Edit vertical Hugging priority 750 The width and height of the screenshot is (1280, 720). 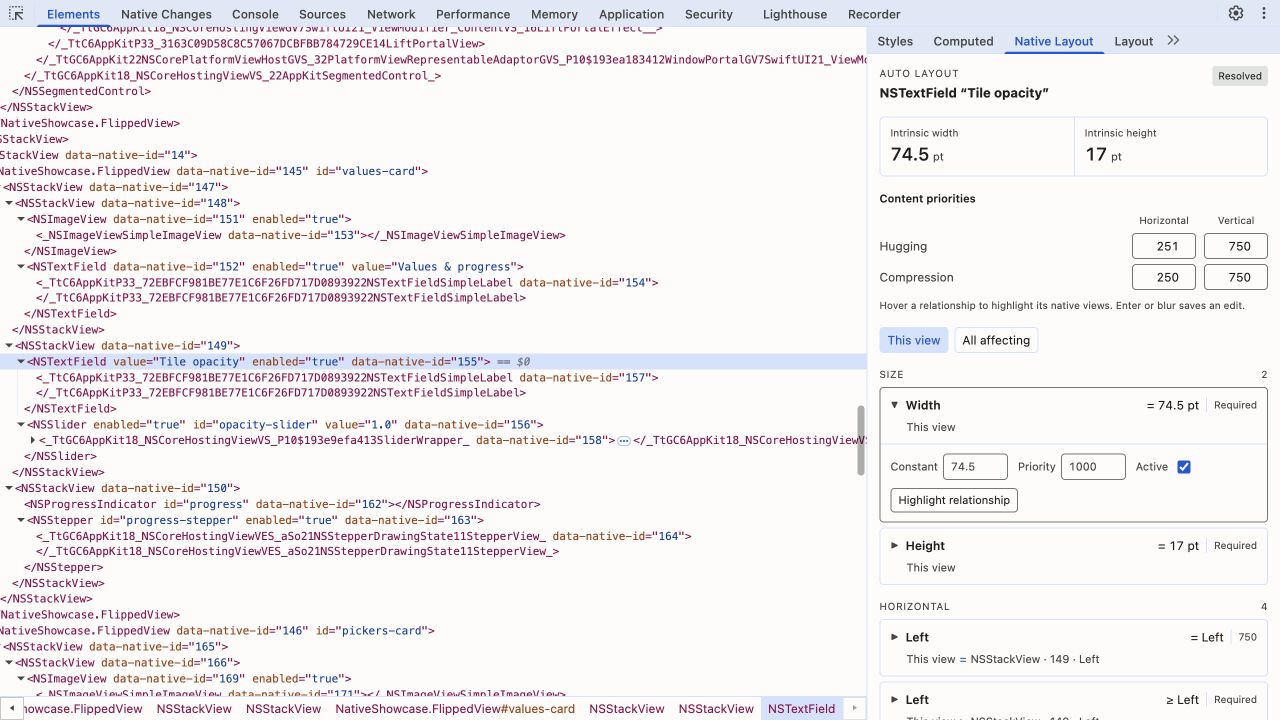[x=1236, y=246]
